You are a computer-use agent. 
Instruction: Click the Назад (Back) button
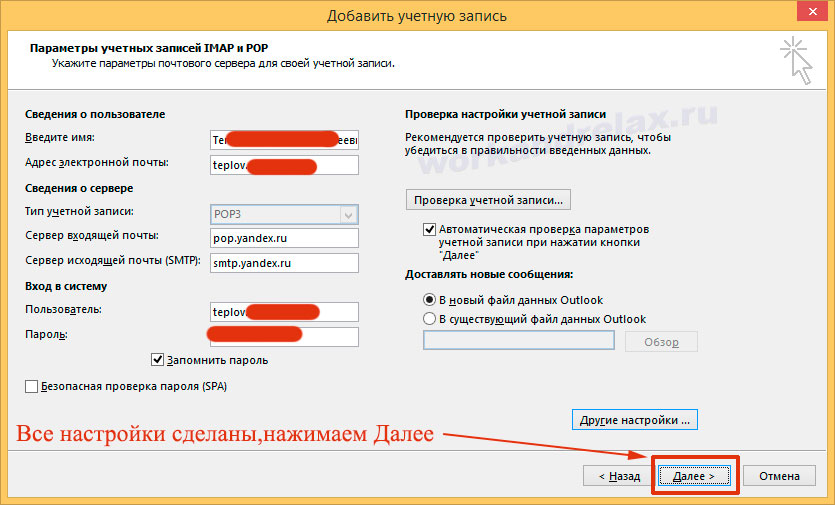[x=619, y=477]
